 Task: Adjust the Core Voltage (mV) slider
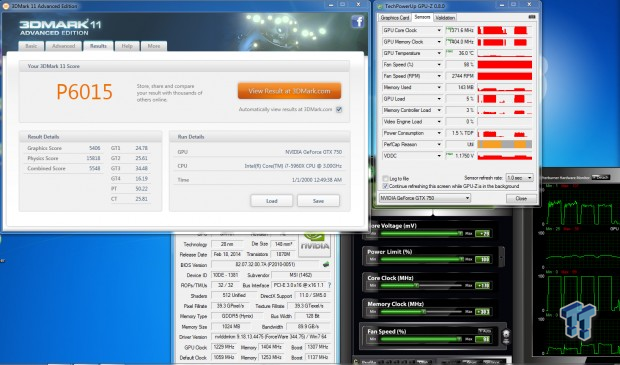422,234
